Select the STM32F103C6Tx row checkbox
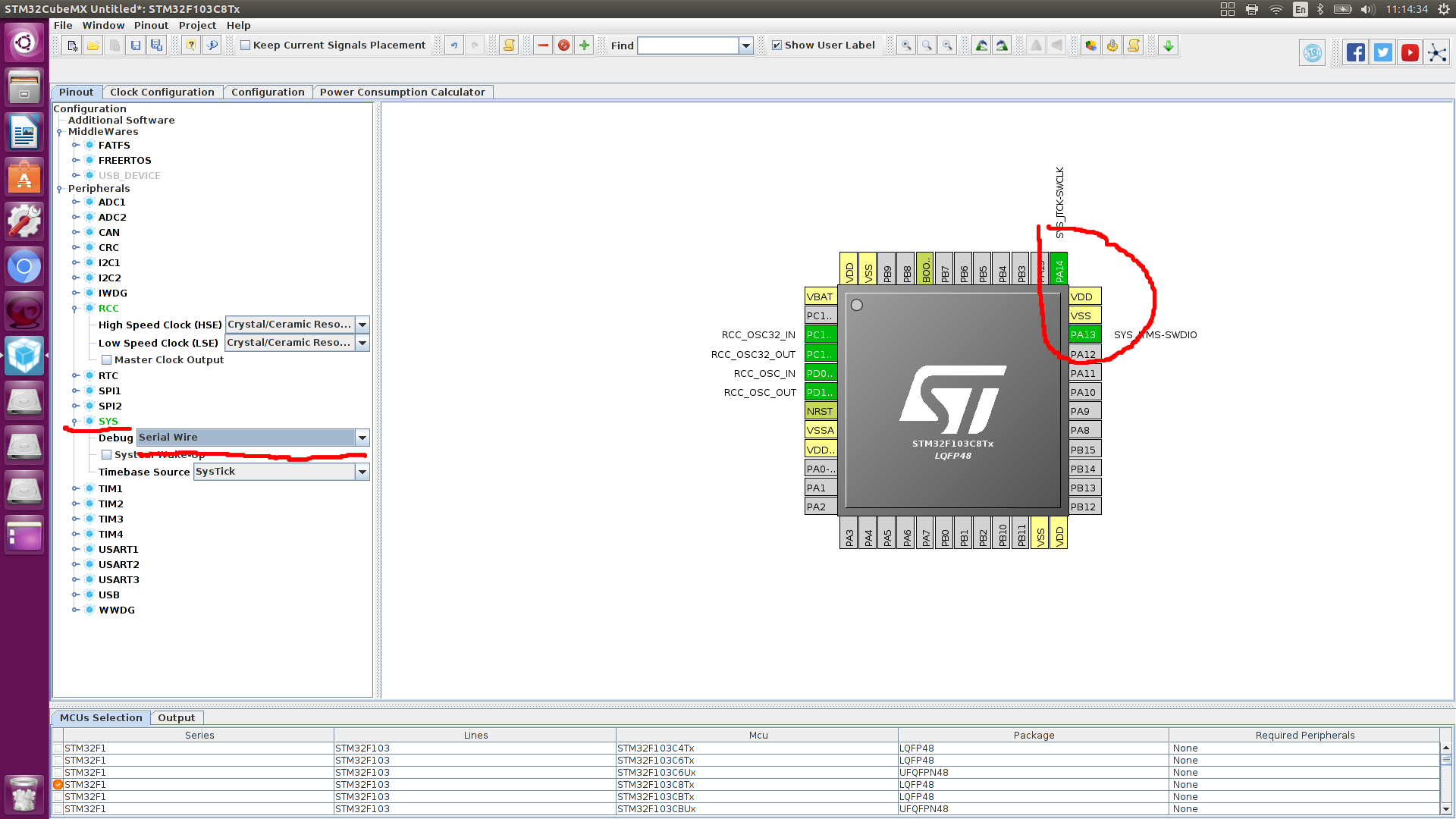 (58, 761)
